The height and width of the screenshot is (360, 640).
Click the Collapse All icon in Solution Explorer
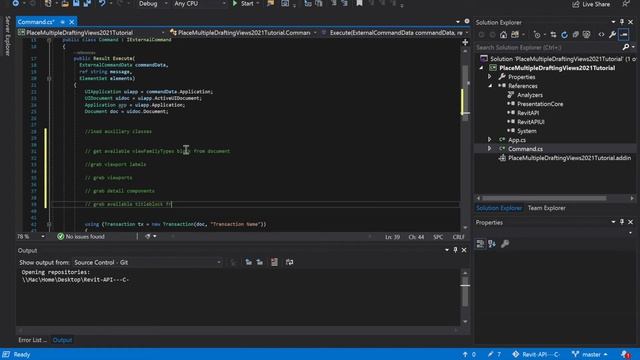[x=576, y=35]
